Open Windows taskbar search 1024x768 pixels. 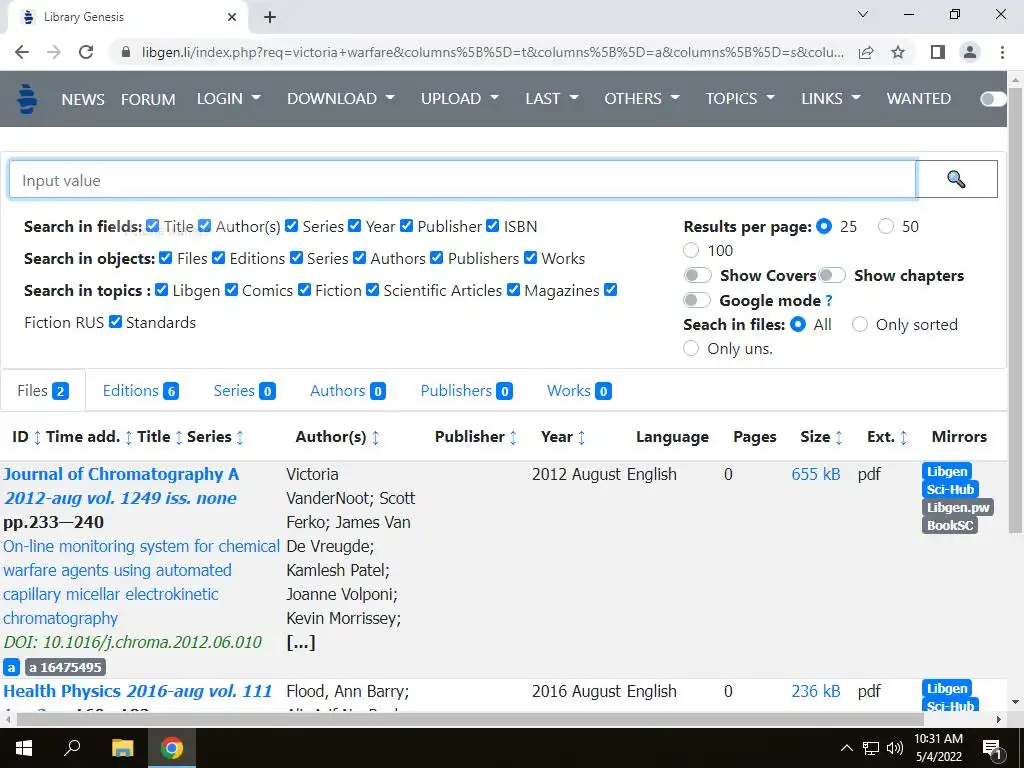click(72, 747)
